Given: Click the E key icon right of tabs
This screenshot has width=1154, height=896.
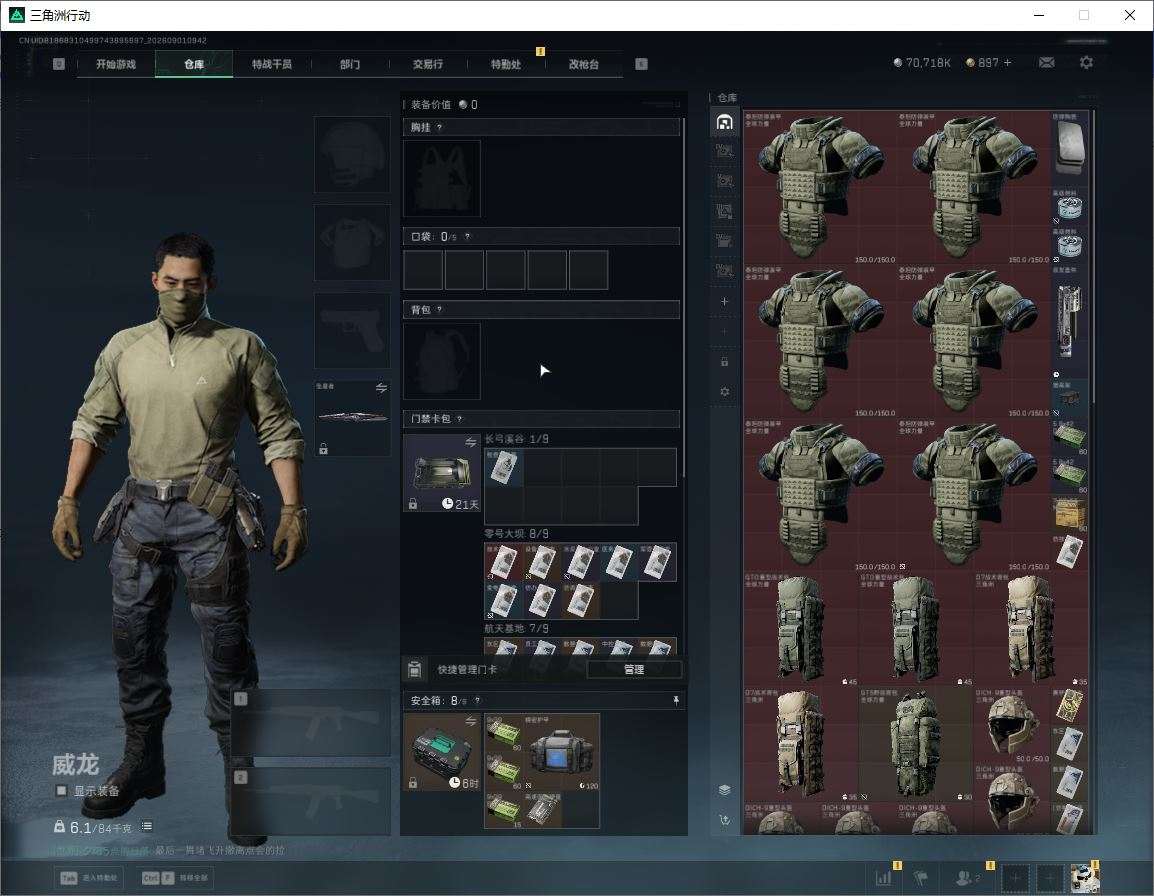Looking at the screenshot, I should [x=641, y=64].
